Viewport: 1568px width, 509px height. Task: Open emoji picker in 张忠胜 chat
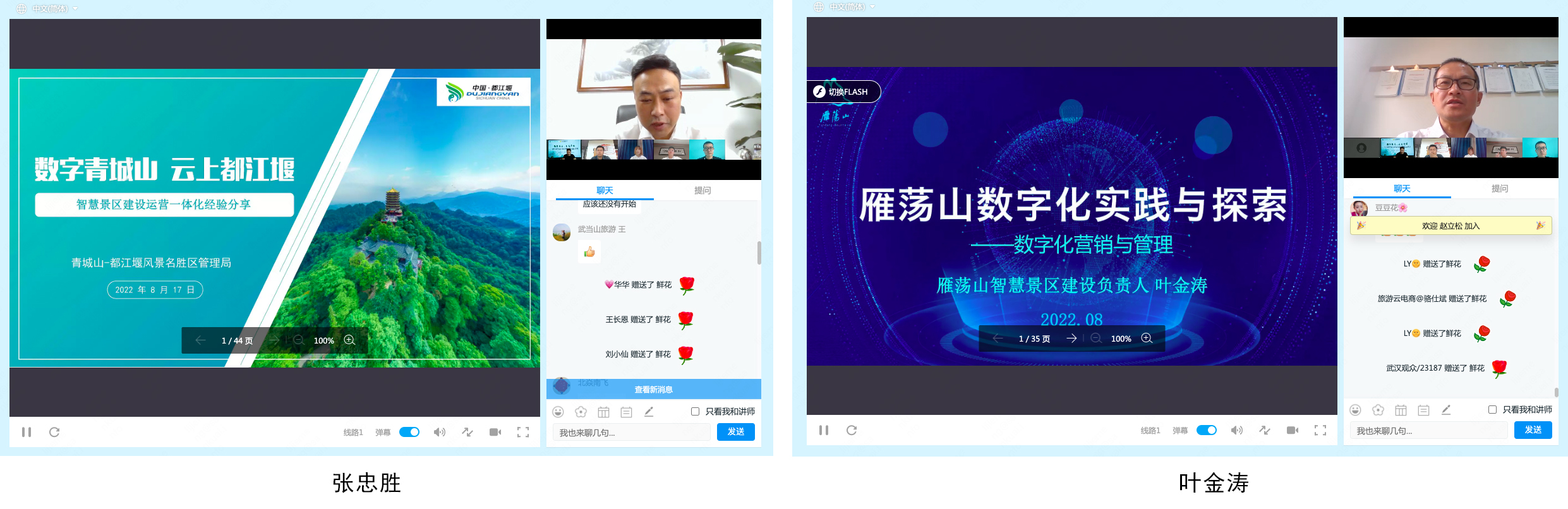[558, 412]
